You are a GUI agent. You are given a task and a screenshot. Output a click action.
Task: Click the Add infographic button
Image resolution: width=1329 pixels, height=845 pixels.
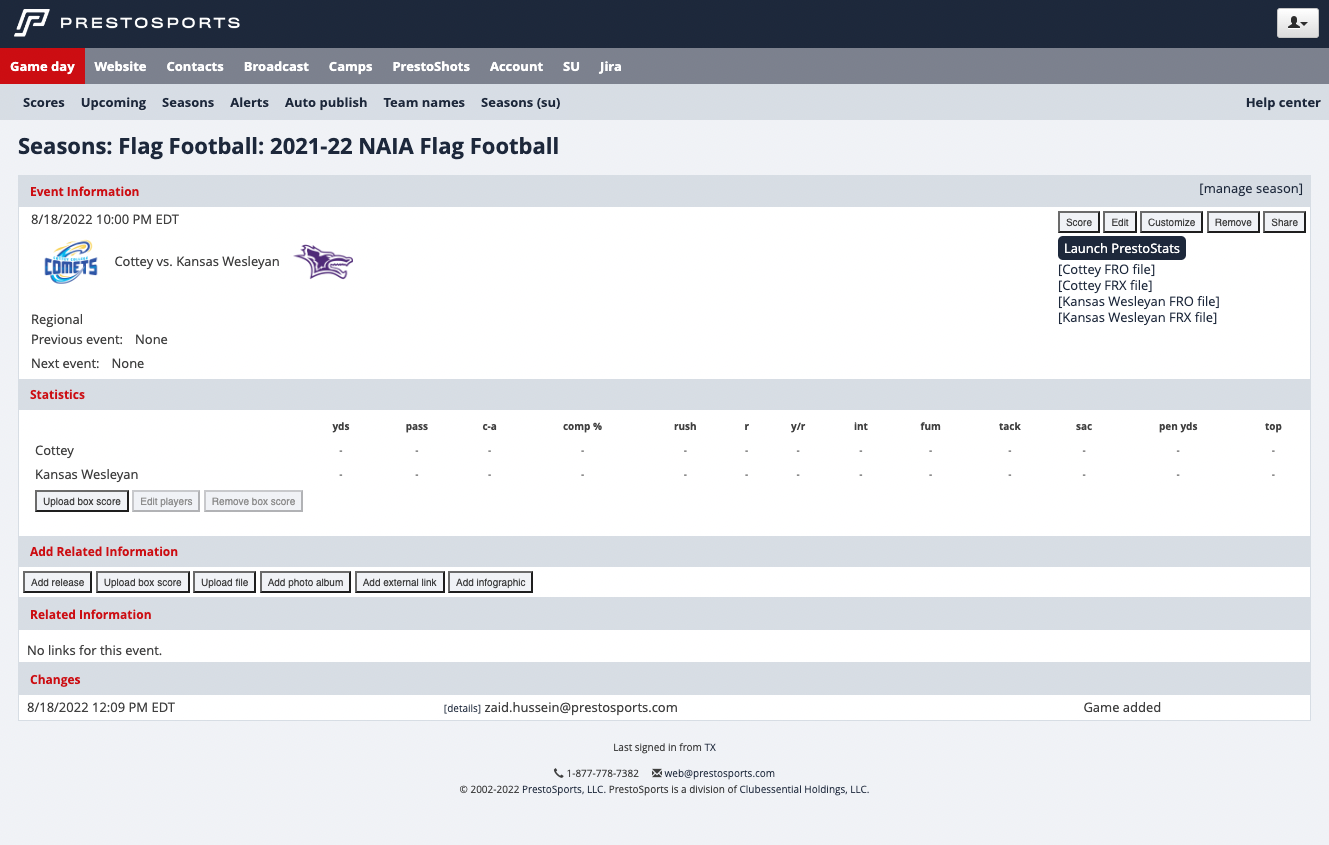pyautogui.click(x=491, y=582)
